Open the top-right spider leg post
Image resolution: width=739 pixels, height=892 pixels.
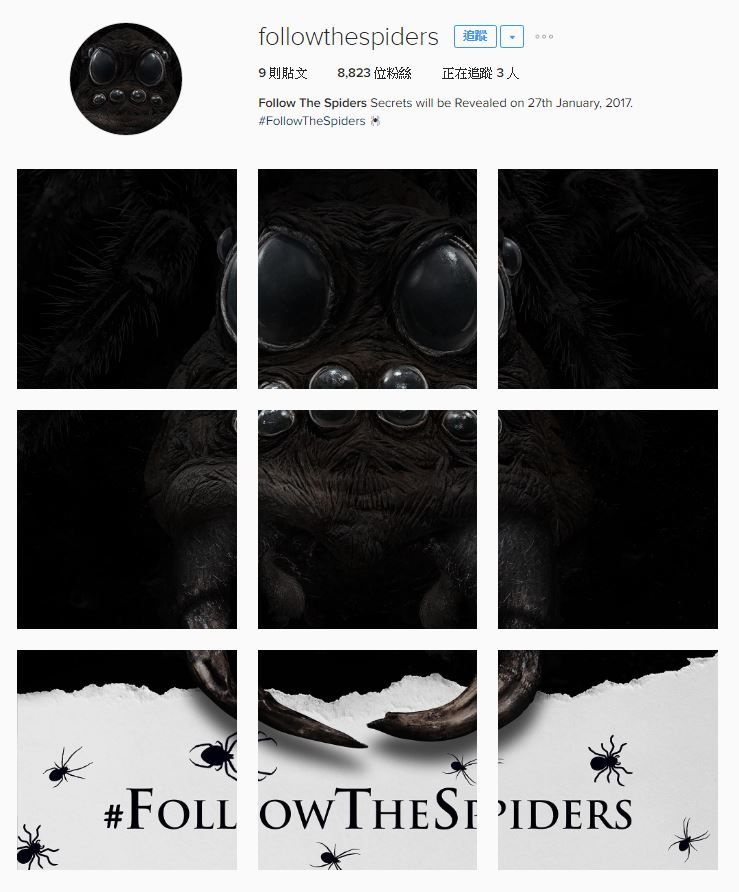(x=608, y=279)
